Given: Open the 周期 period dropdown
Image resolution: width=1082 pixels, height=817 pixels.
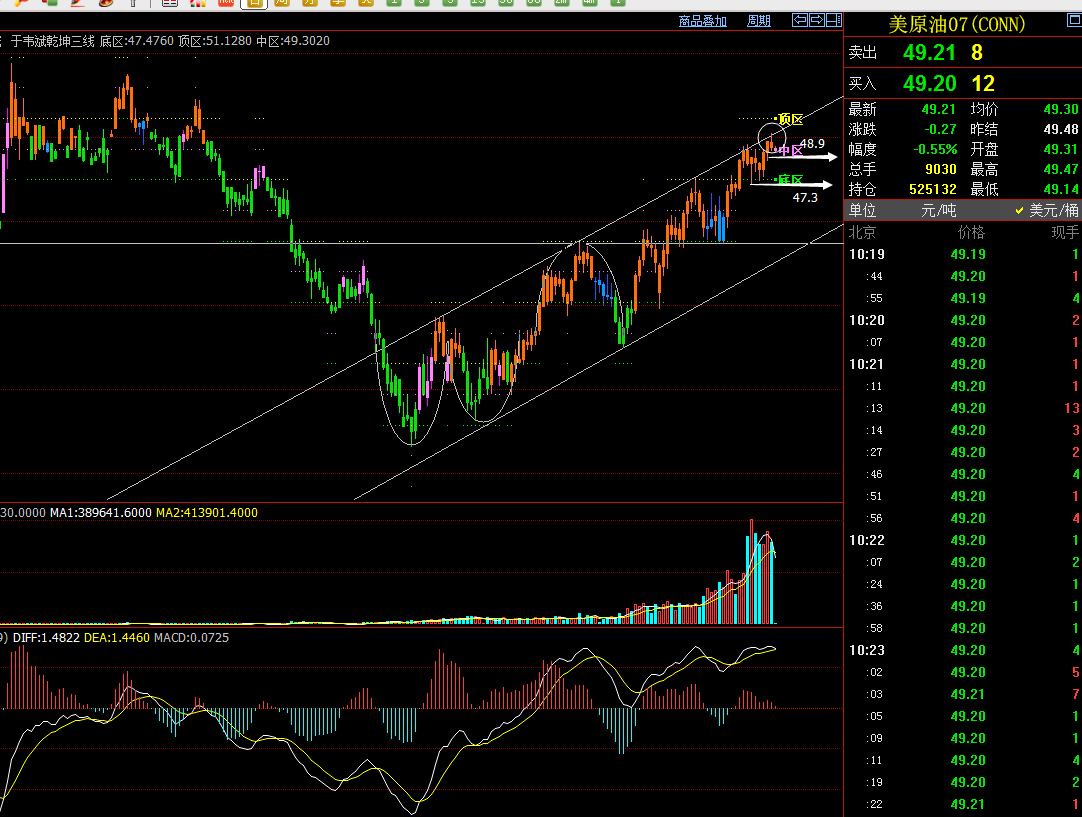Looking at the screenshot, I should (759, 21).
